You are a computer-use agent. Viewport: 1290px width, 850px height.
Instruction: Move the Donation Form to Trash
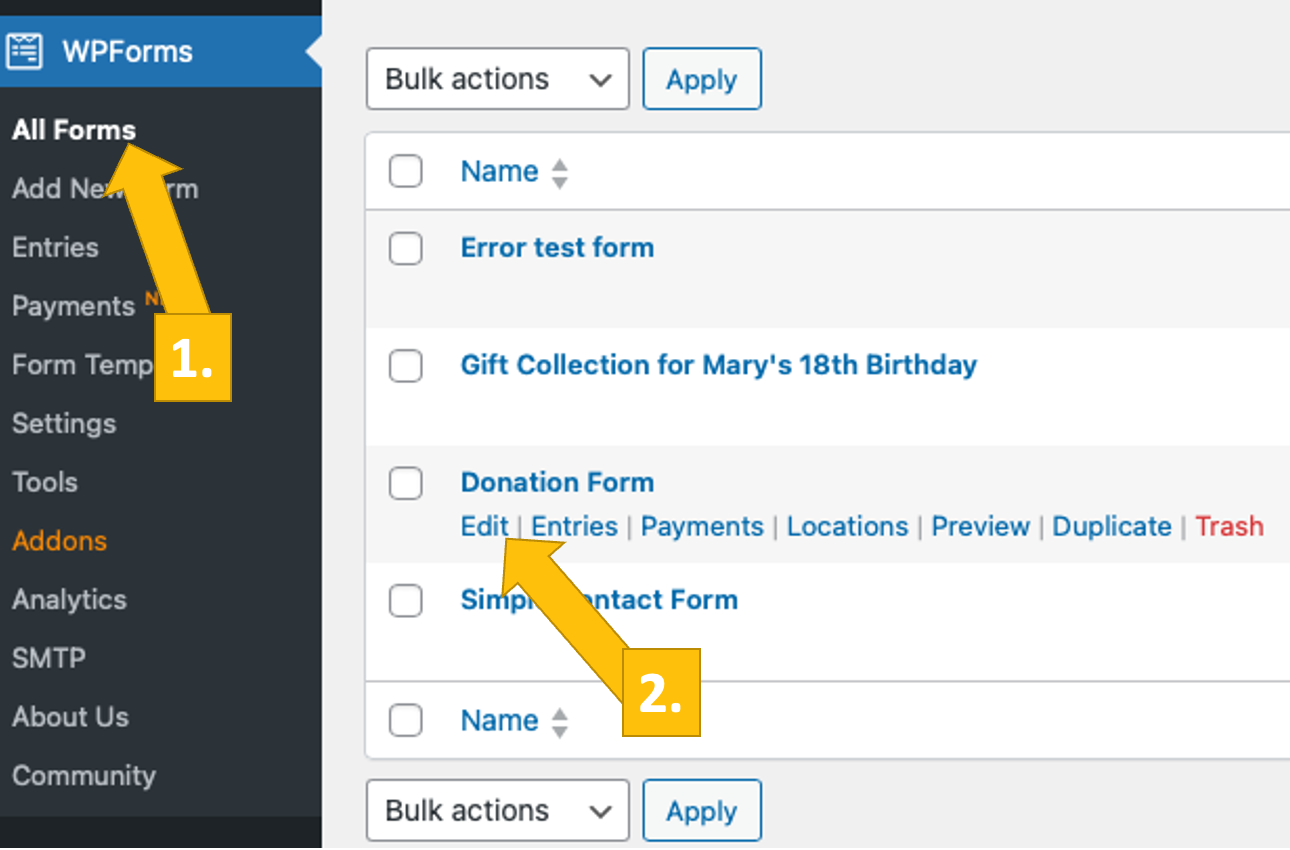pos(1229,527)
